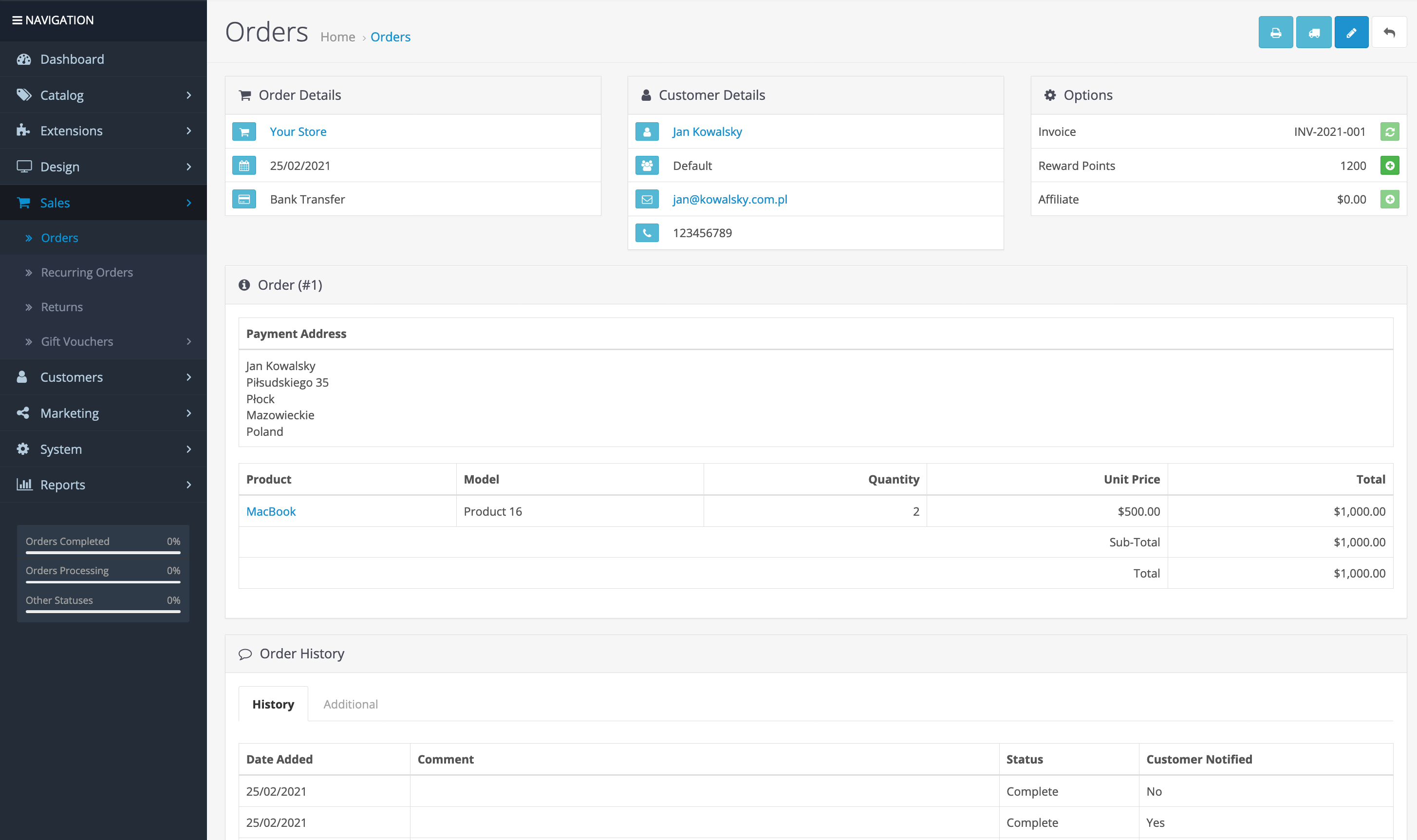The image size is (1417, 840).
Task: Add Affiliate commission with the plus icon
Action: (1389, 199)
